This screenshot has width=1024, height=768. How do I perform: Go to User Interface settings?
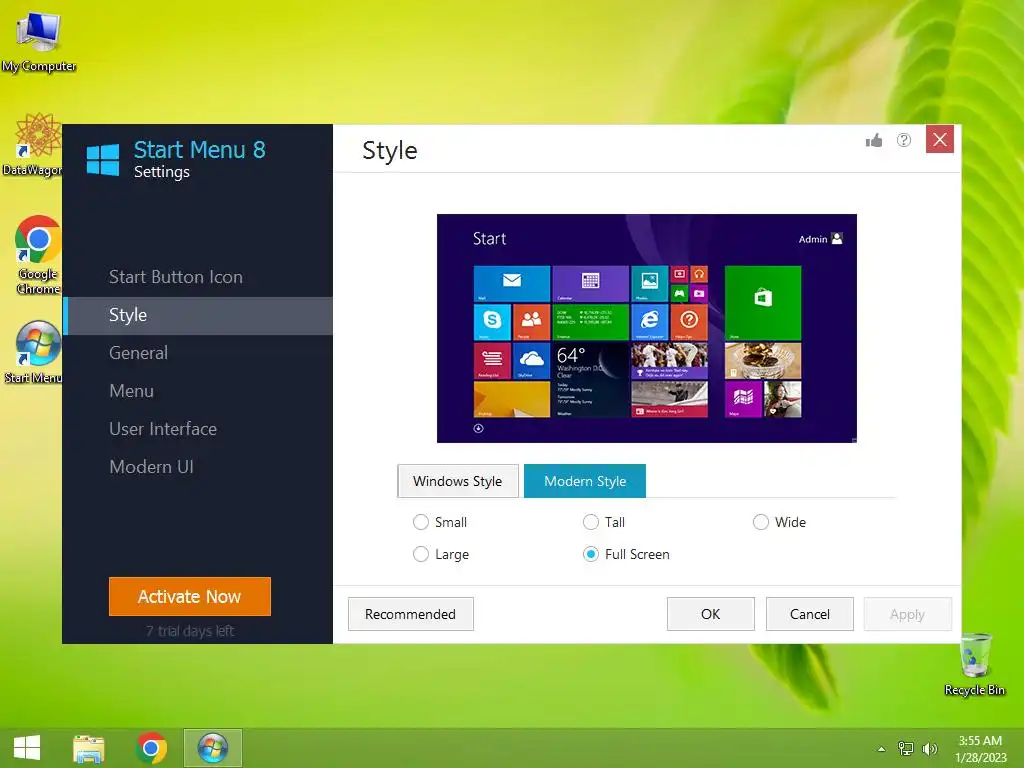tap(163, 429)
